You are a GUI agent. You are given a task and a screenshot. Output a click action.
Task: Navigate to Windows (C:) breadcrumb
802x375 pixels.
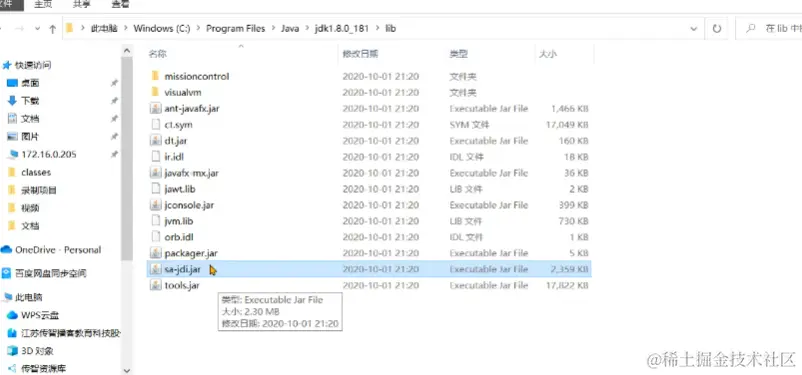click(162, 29)
